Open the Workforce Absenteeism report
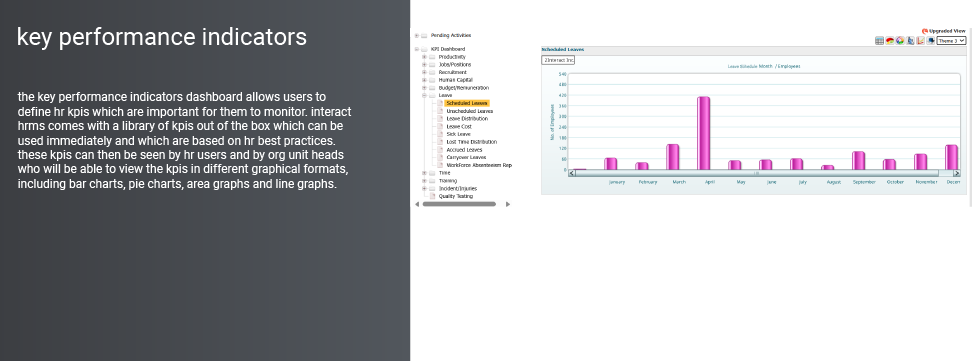The width and height of the screenshot is (972, 361). click(x=479, y=165)
